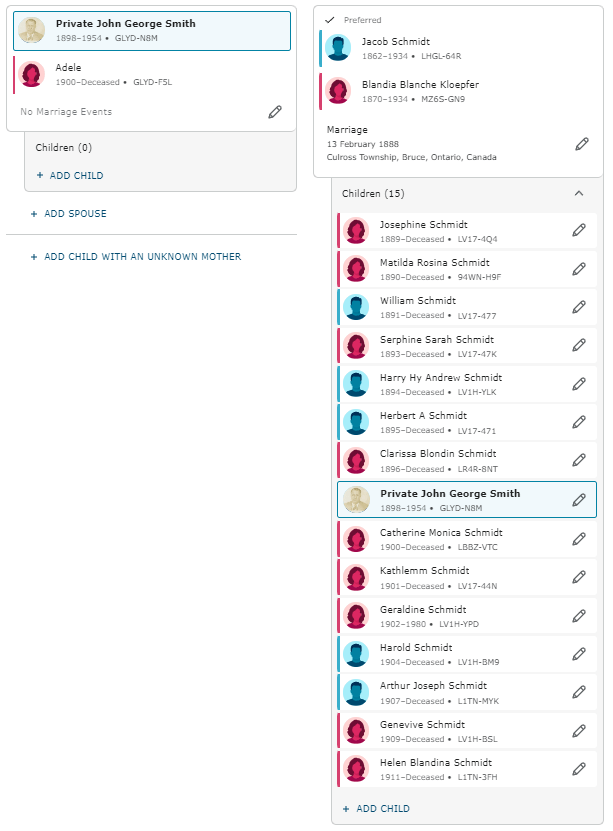This screenshot has width=613, height=831.
Task: Click pencil icon for Arthur Joseph Schmidt
Action: coord(578,692)
